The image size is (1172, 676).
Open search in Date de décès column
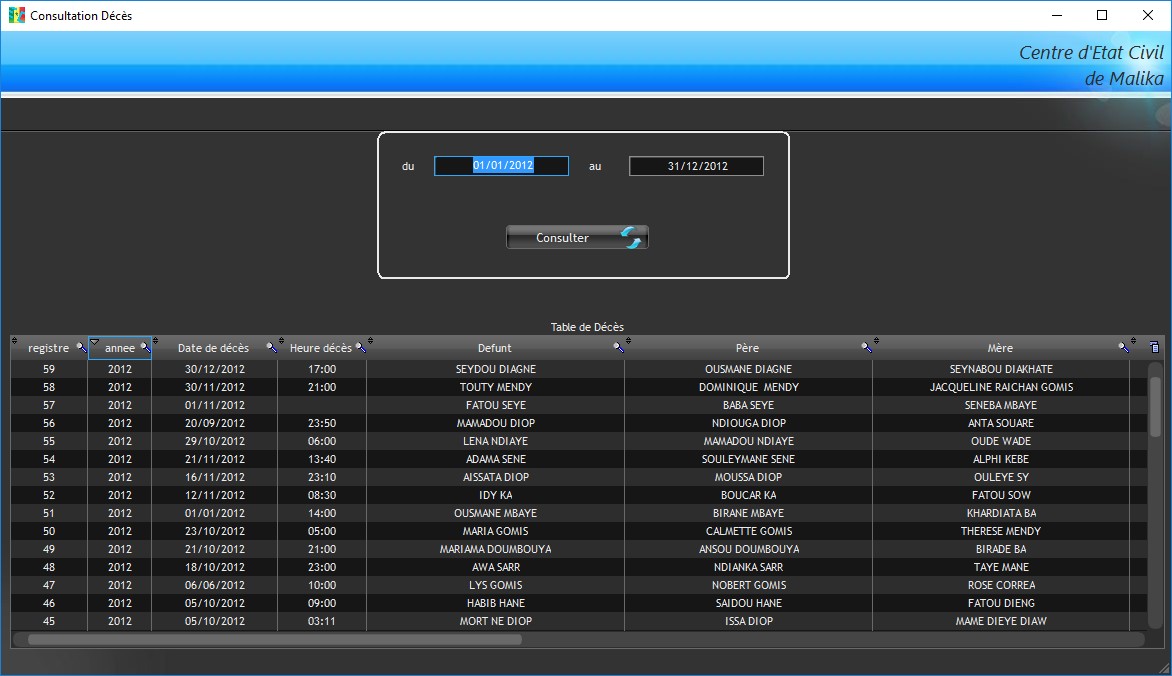click(x=271, y=348)
